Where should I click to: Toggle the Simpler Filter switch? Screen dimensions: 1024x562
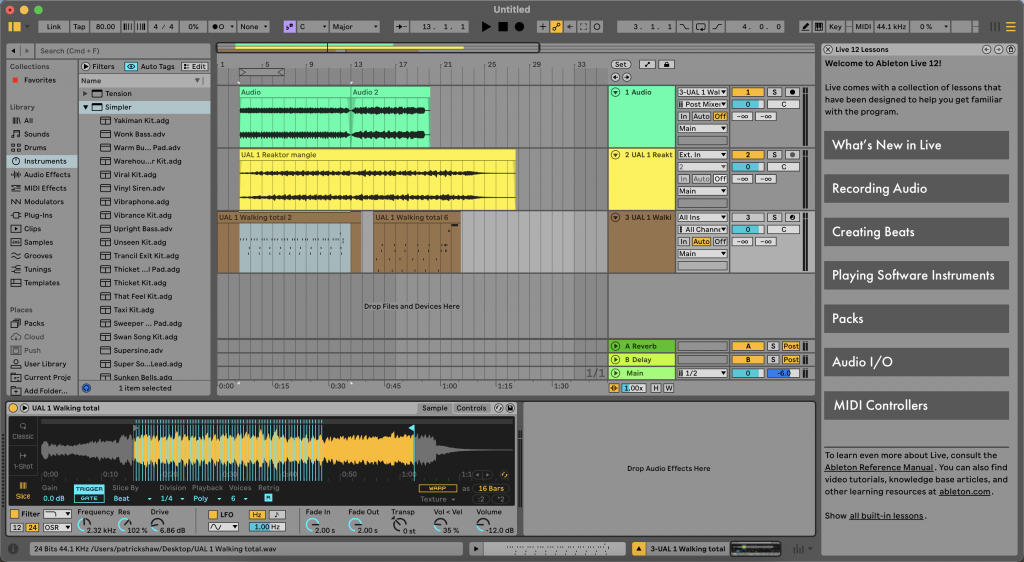click(x=15, y=514)
